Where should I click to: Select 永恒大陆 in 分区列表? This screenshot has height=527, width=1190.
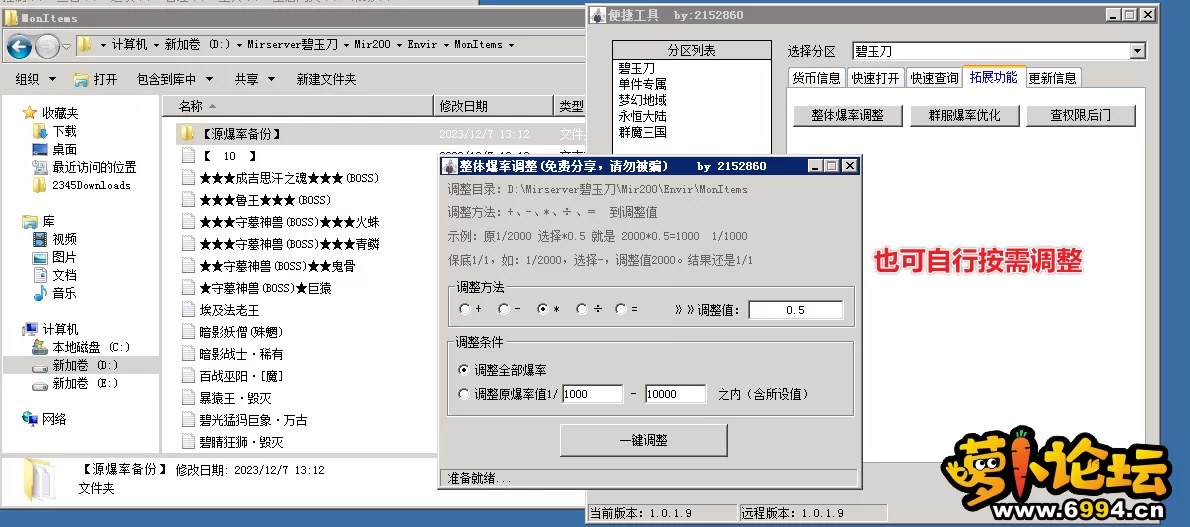click(x=642, y=116)
